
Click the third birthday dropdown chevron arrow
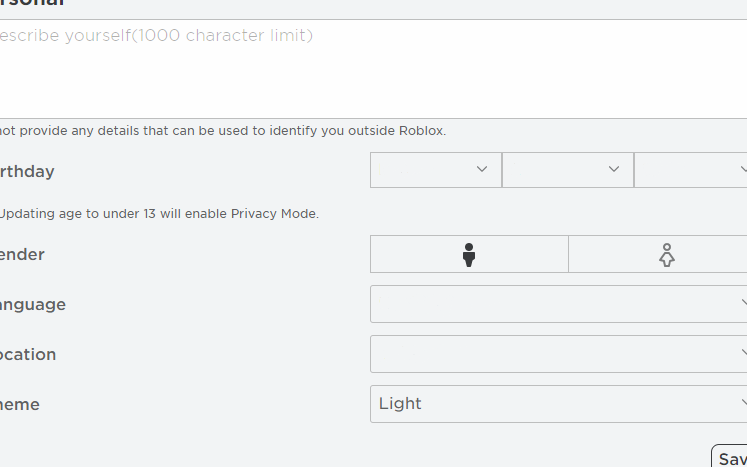click(x=742, y=169)
